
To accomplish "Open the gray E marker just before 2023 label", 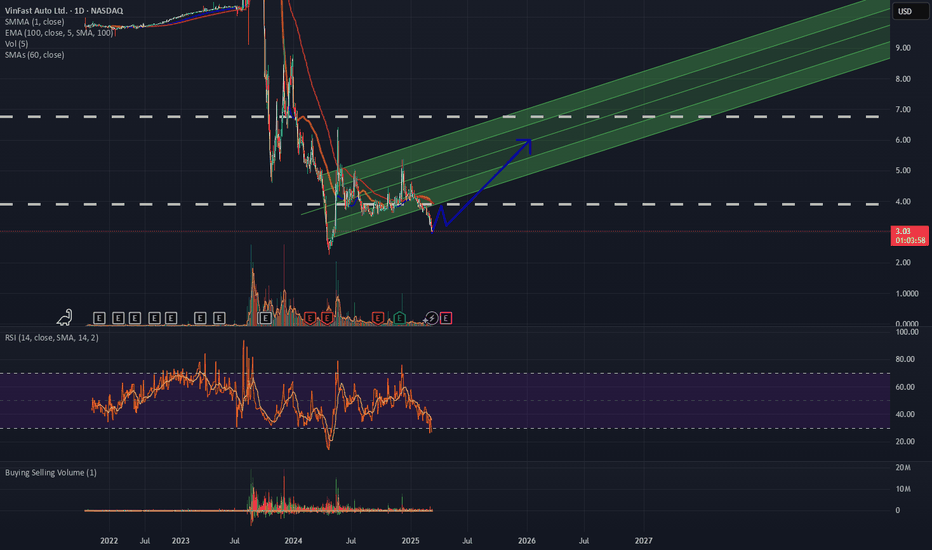I will pyautogui.click(x=171, y=318).
